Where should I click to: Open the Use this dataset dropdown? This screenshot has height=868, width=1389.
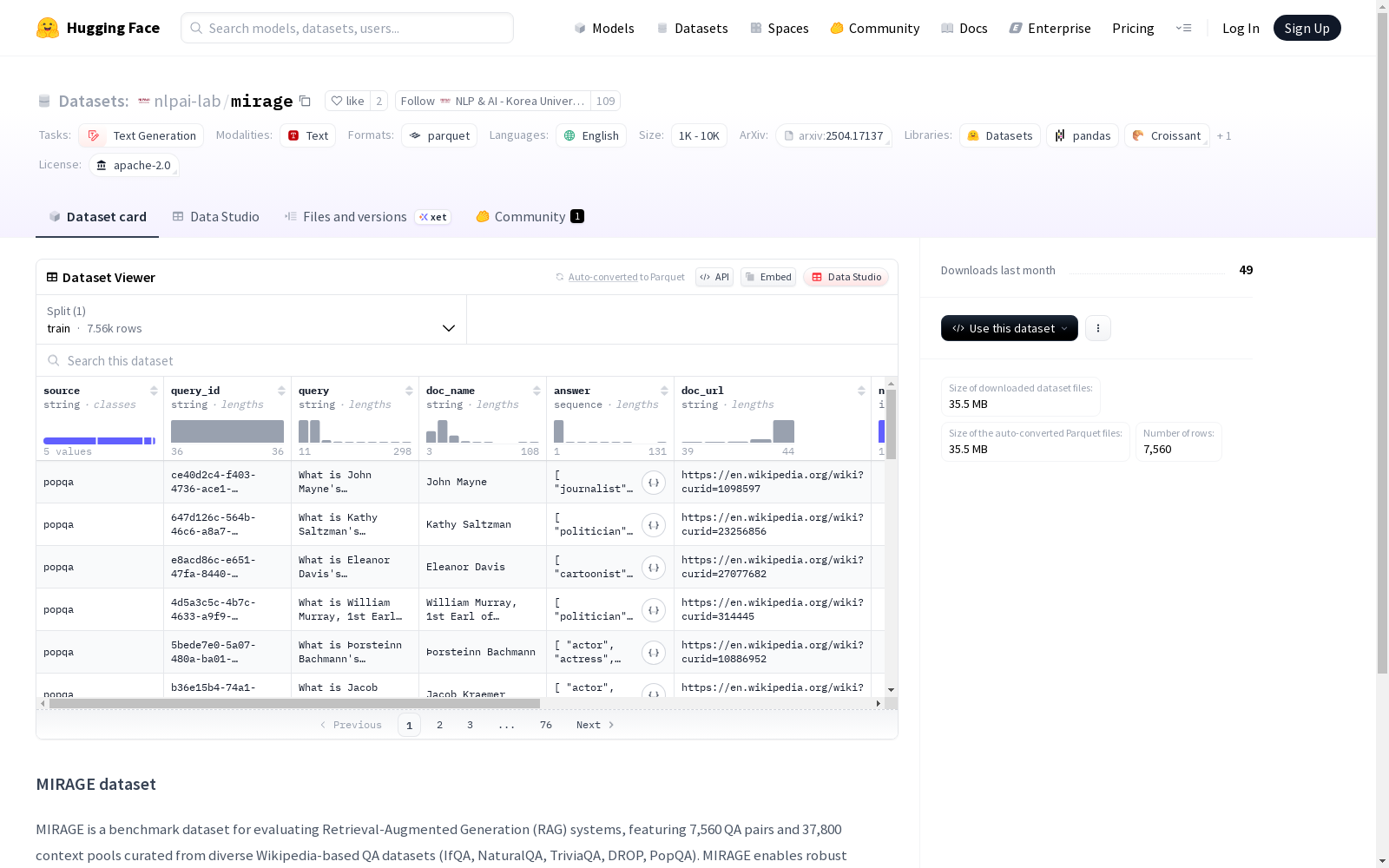1010,328
